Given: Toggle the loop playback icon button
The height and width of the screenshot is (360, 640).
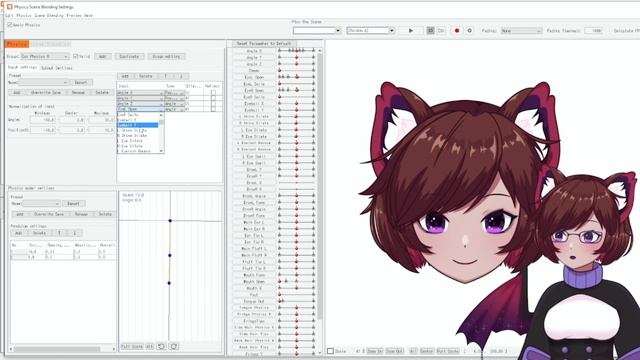Looking at the screenshot, I should (430, 31).
